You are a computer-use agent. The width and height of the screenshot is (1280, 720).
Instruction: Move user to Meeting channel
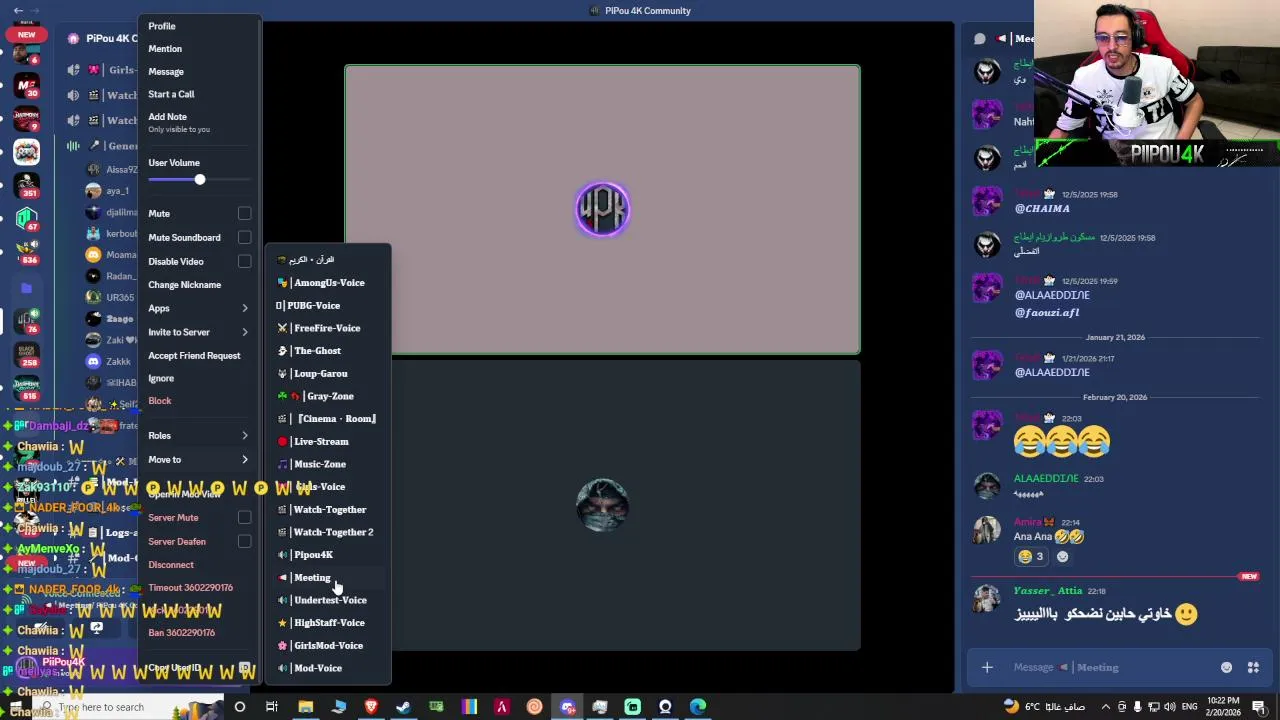click(x=327, y=578)
